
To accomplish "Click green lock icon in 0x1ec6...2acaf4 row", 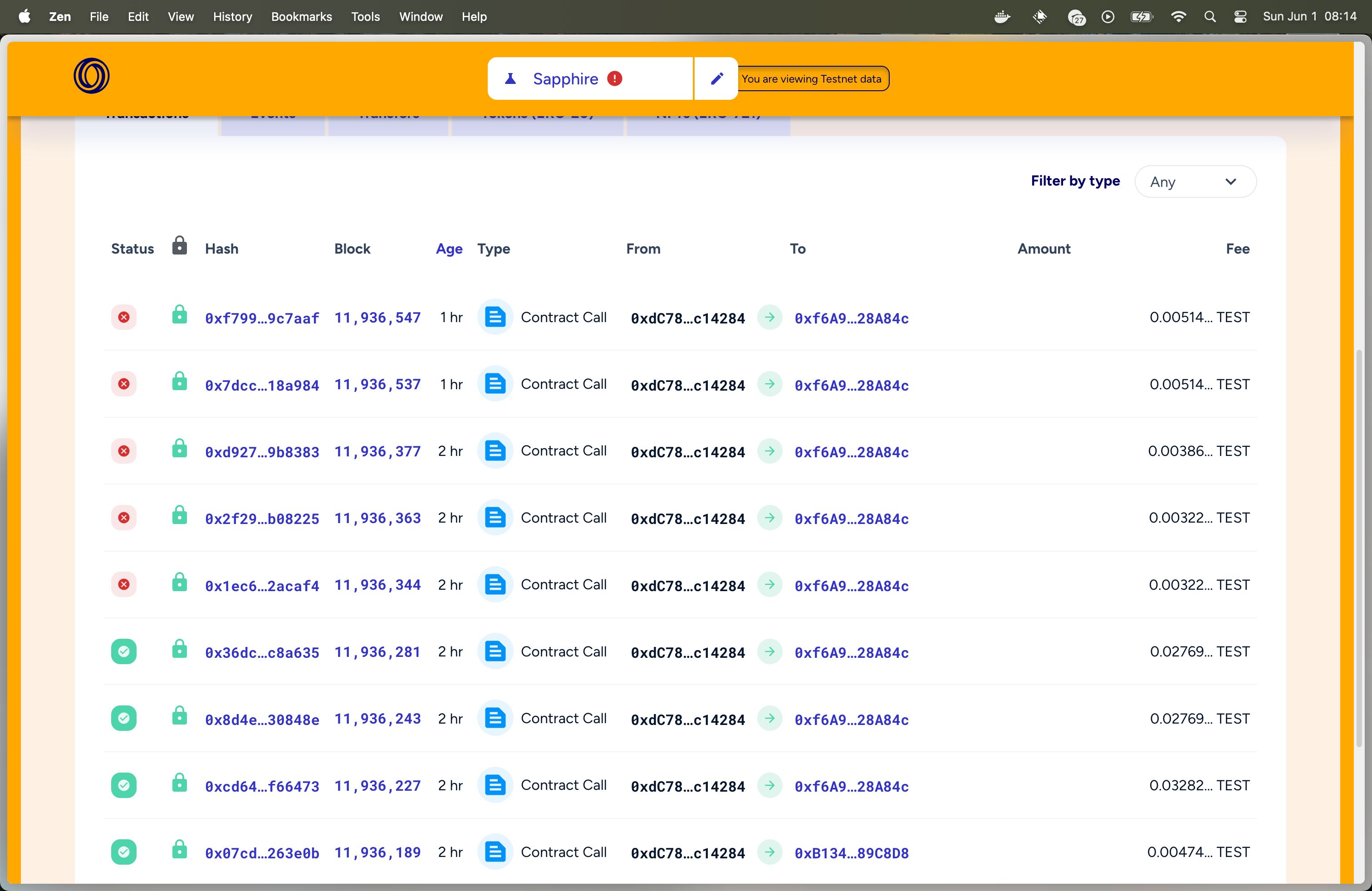I will 179,582.
